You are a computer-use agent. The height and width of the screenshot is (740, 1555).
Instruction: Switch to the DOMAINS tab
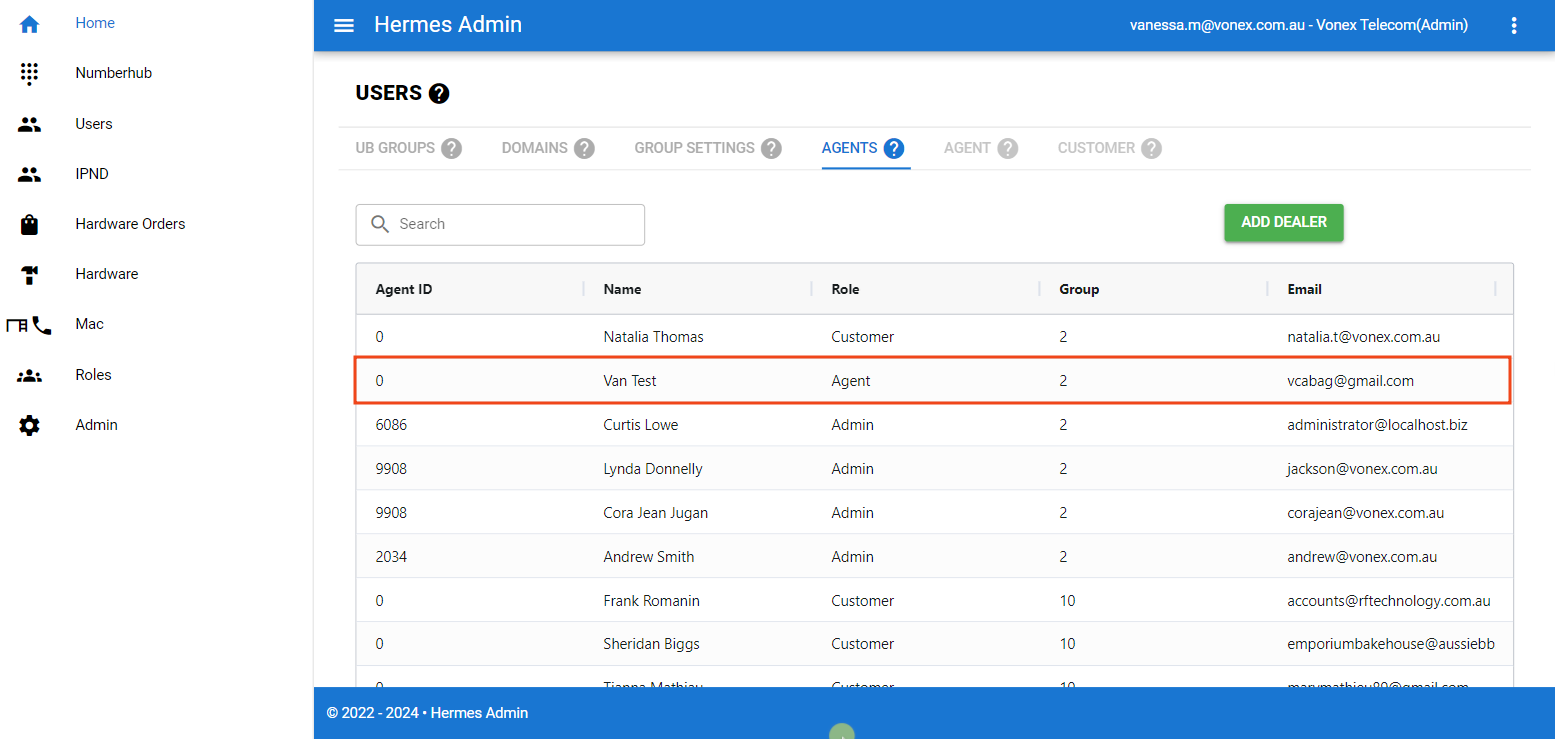(x=534, y=148)
